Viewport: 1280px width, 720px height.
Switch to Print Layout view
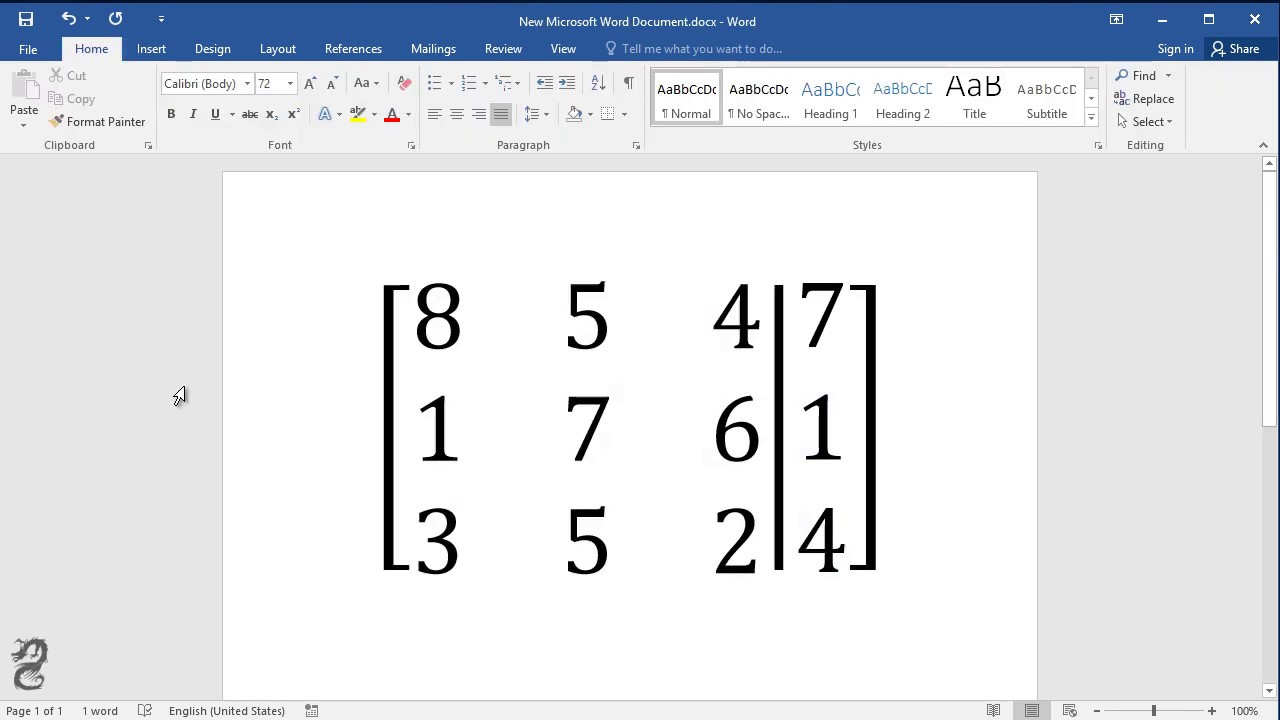1031,711
